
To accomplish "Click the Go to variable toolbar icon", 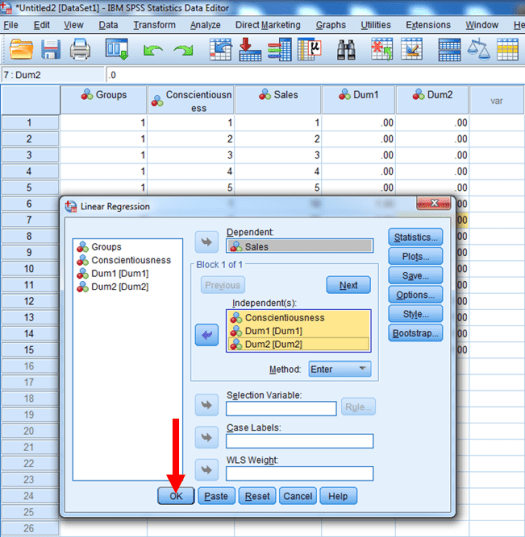I will coord(250,49).
